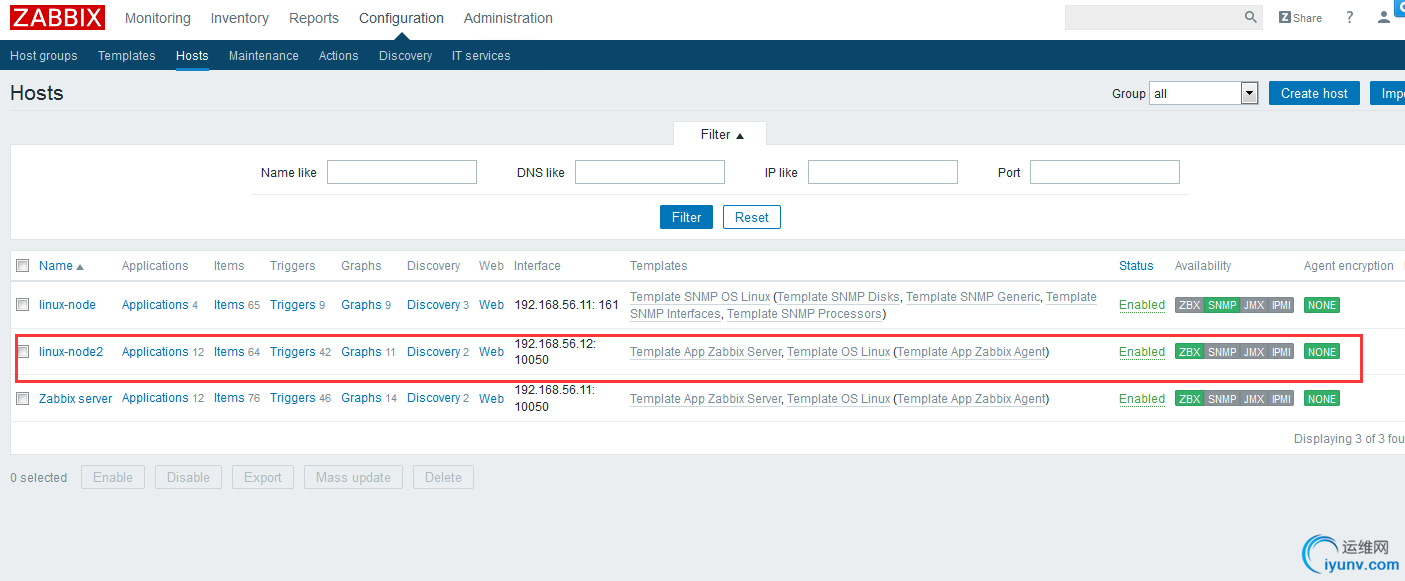Toggle Enabled status for Zabbix server

[1142, 399]
